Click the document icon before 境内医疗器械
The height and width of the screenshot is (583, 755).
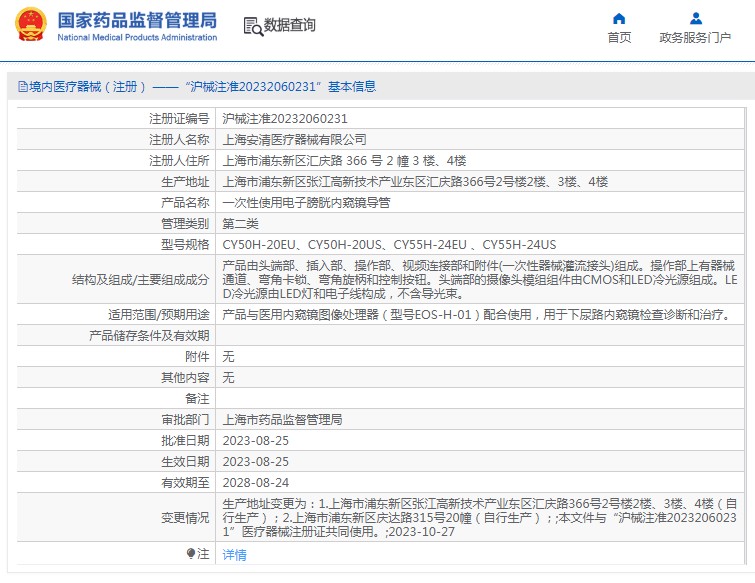coord(21,87)
